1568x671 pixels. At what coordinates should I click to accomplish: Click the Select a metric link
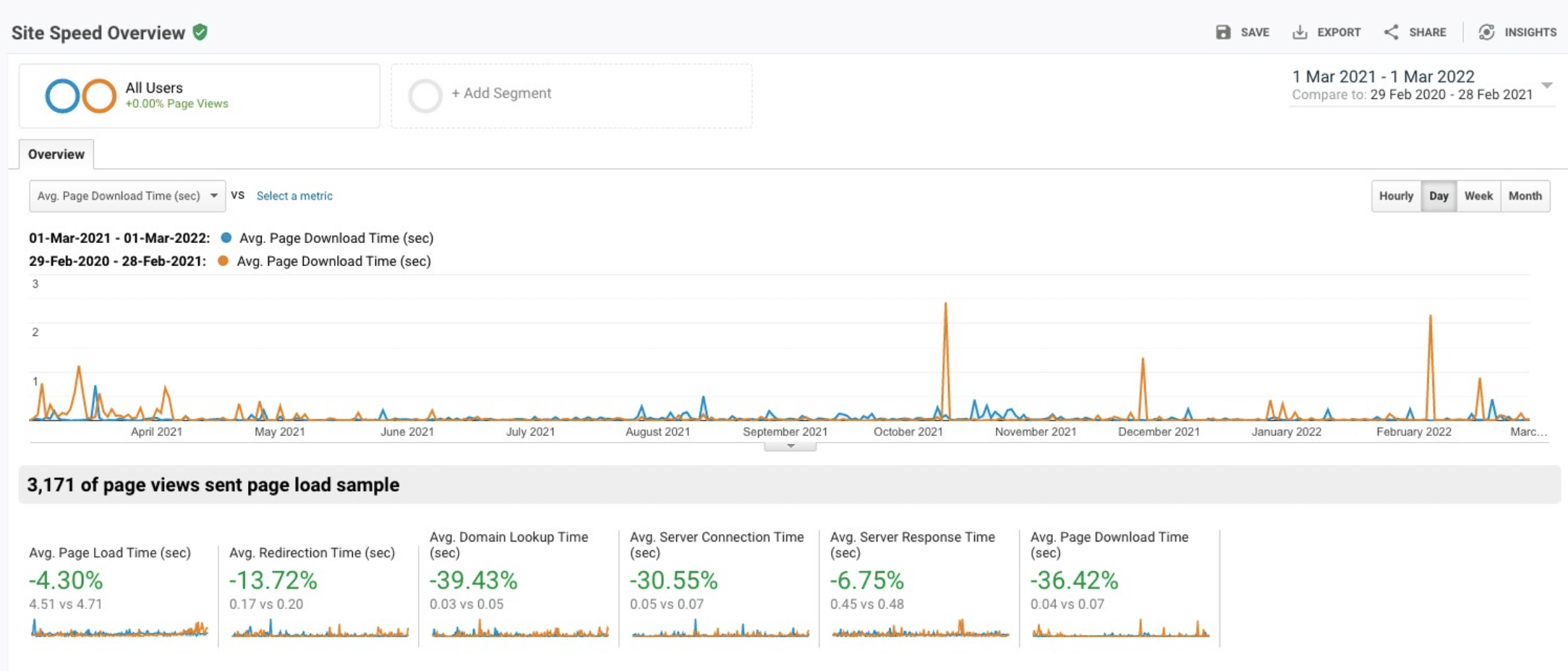tap(294, 195)
